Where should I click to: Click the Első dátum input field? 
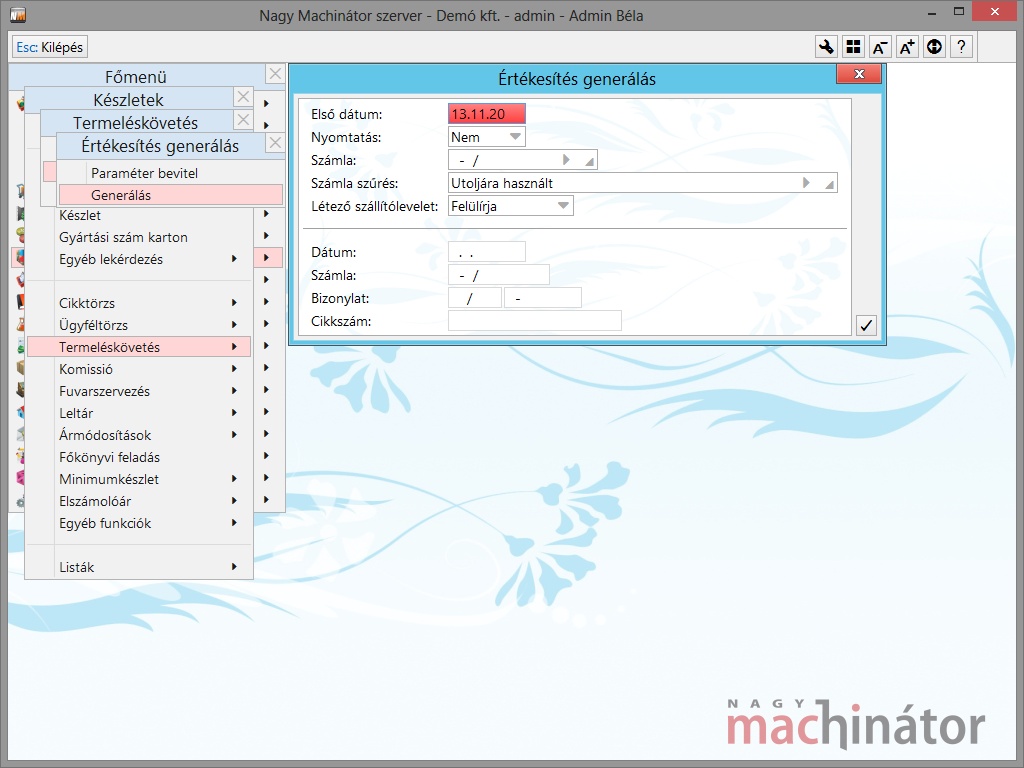click(487, 114)
